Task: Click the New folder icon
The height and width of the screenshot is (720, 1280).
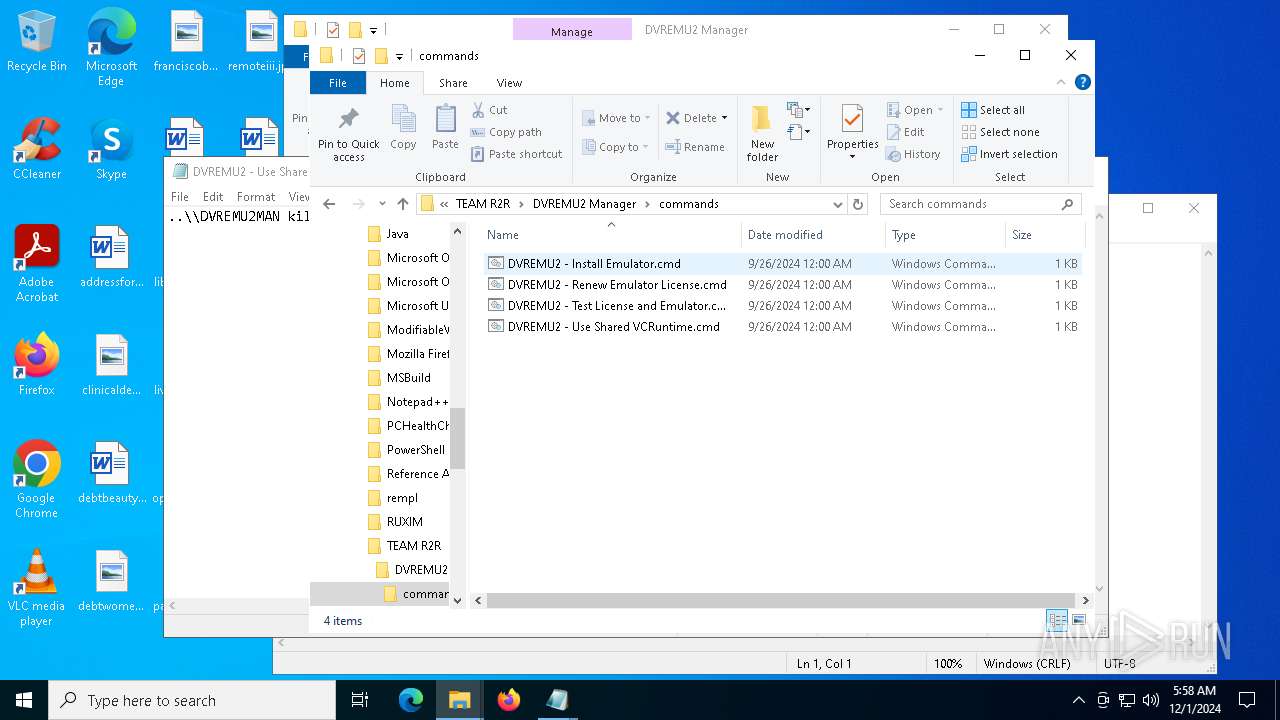Action: [x=762, y=119]
